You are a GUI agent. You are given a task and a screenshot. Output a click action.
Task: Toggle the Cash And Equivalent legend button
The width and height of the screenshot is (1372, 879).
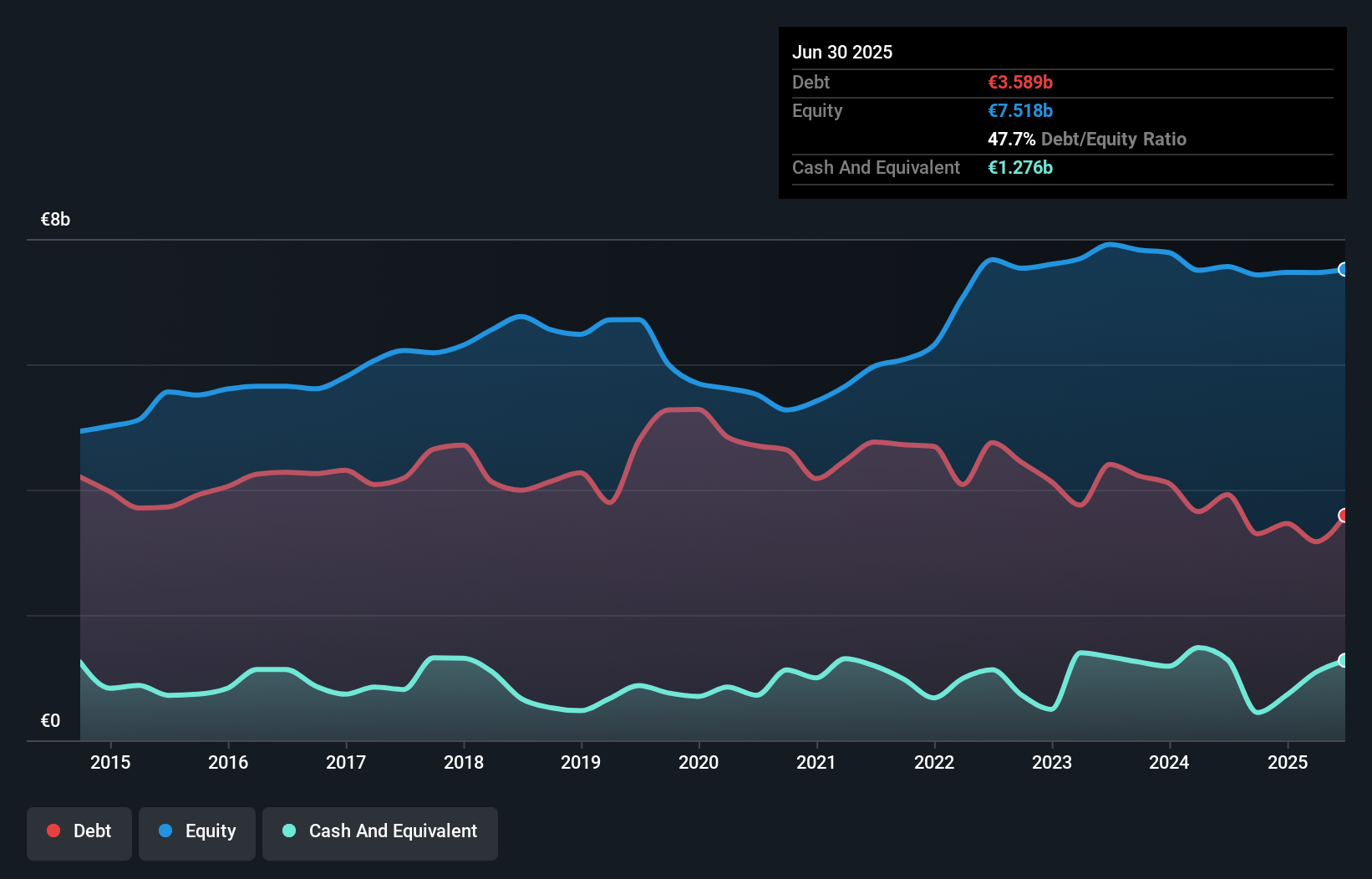[x=380, y=832]
